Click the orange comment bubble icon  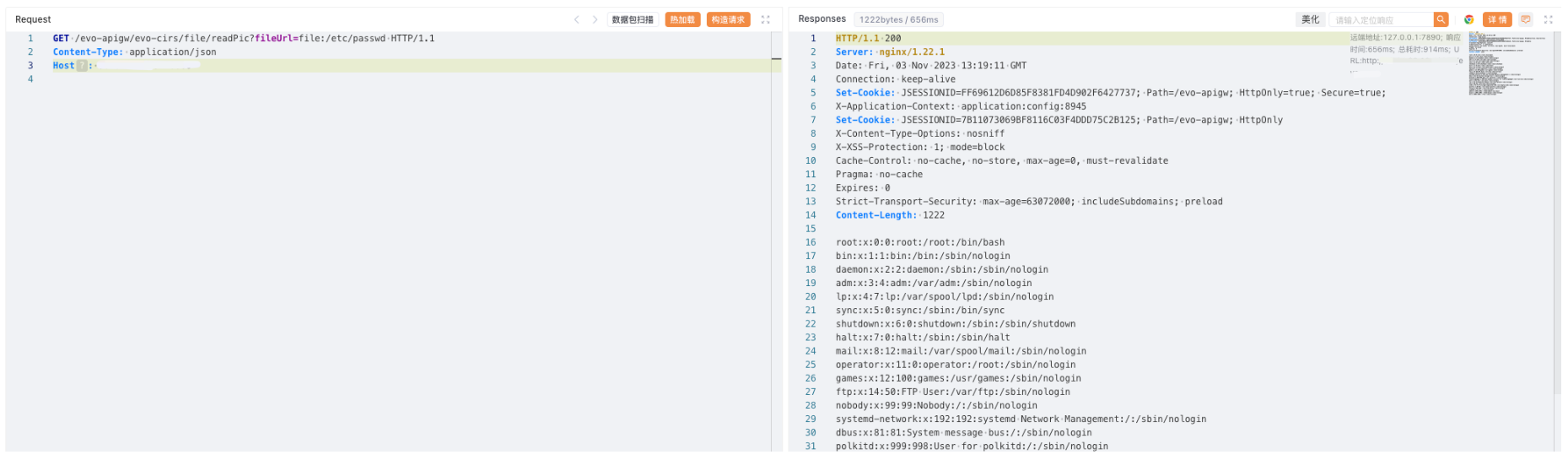click(x=1526, y=19)
